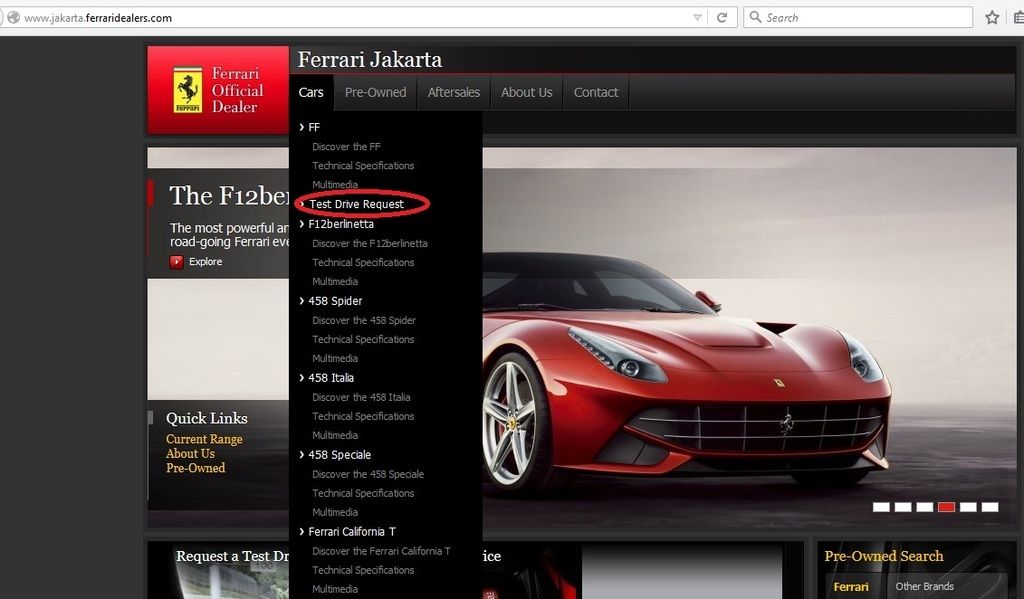
Task: Open the Pre-Owned menu tab
Action: [x=376, y=92]
